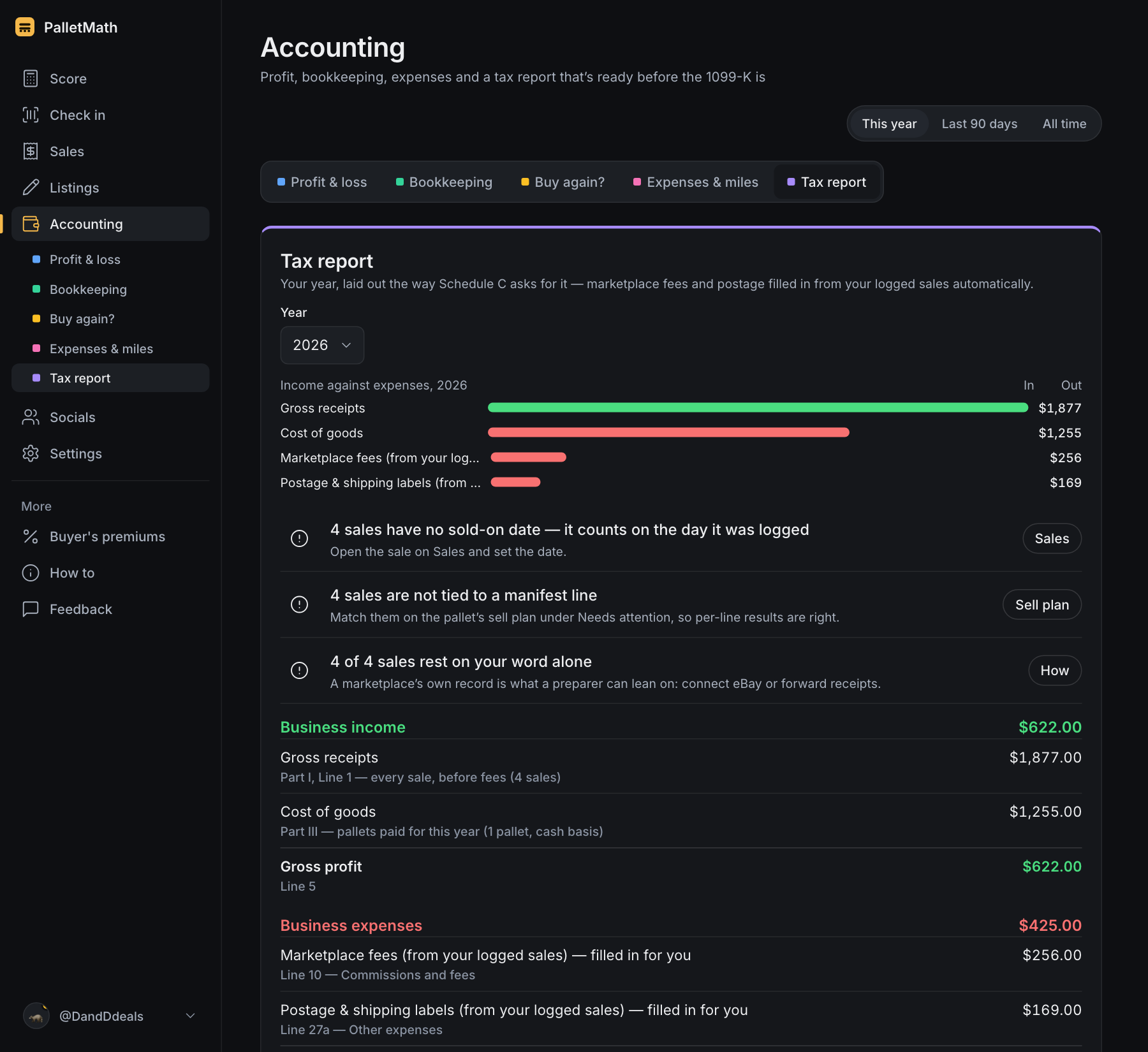
Task: Open sidebar Profit & loss sub-item
Action: [110, 259]
